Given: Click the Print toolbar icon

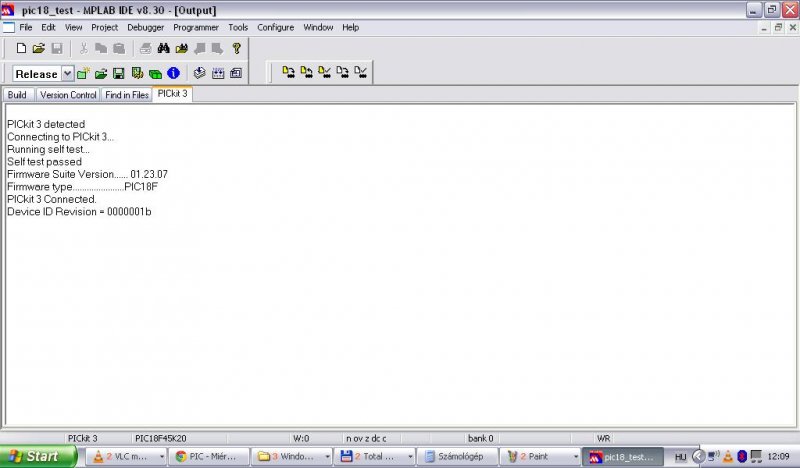Looking at the screenshot, I should pyautogui.click(x=145, y=48).
